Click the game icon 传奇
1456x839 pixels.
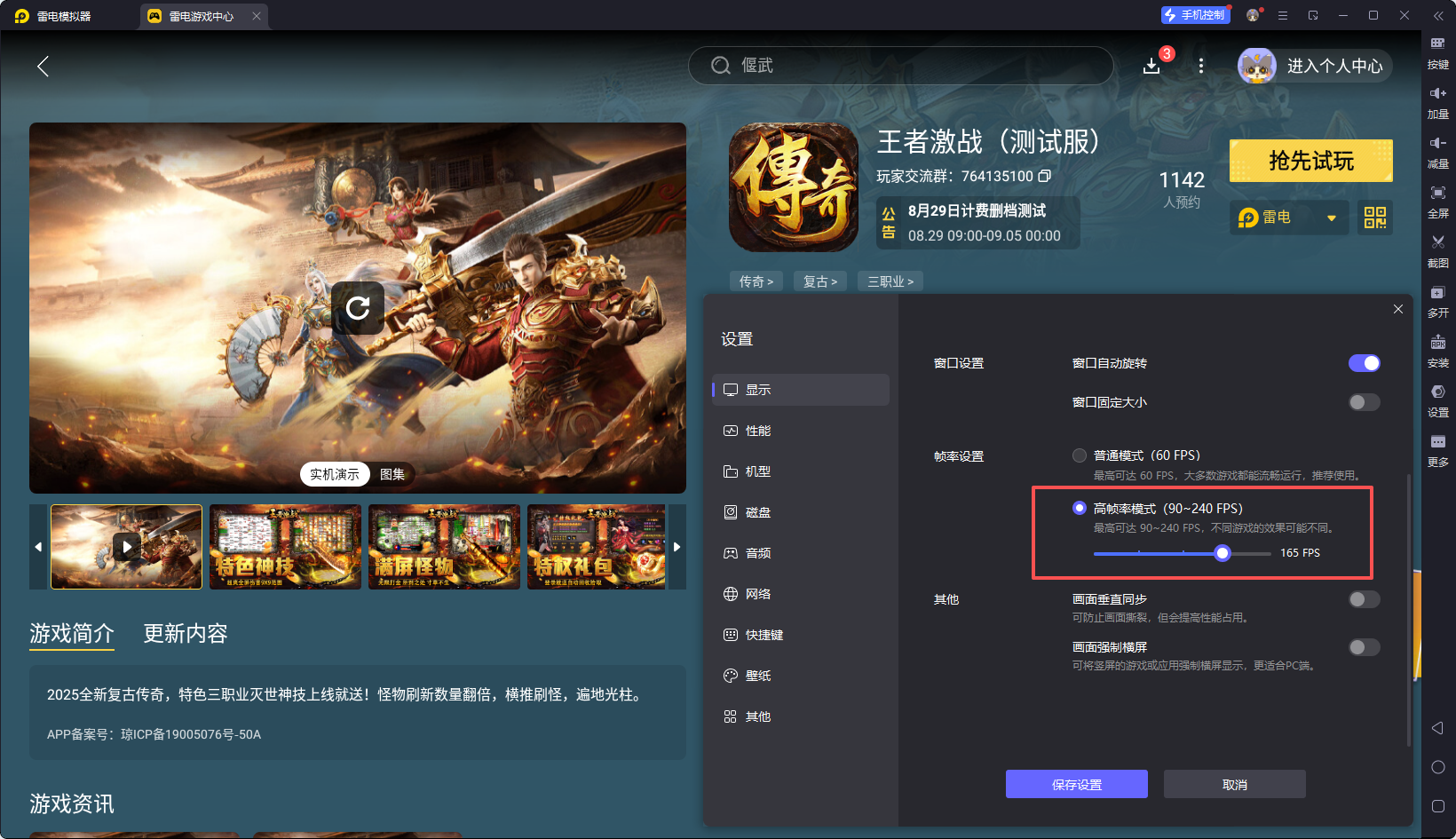794,186
